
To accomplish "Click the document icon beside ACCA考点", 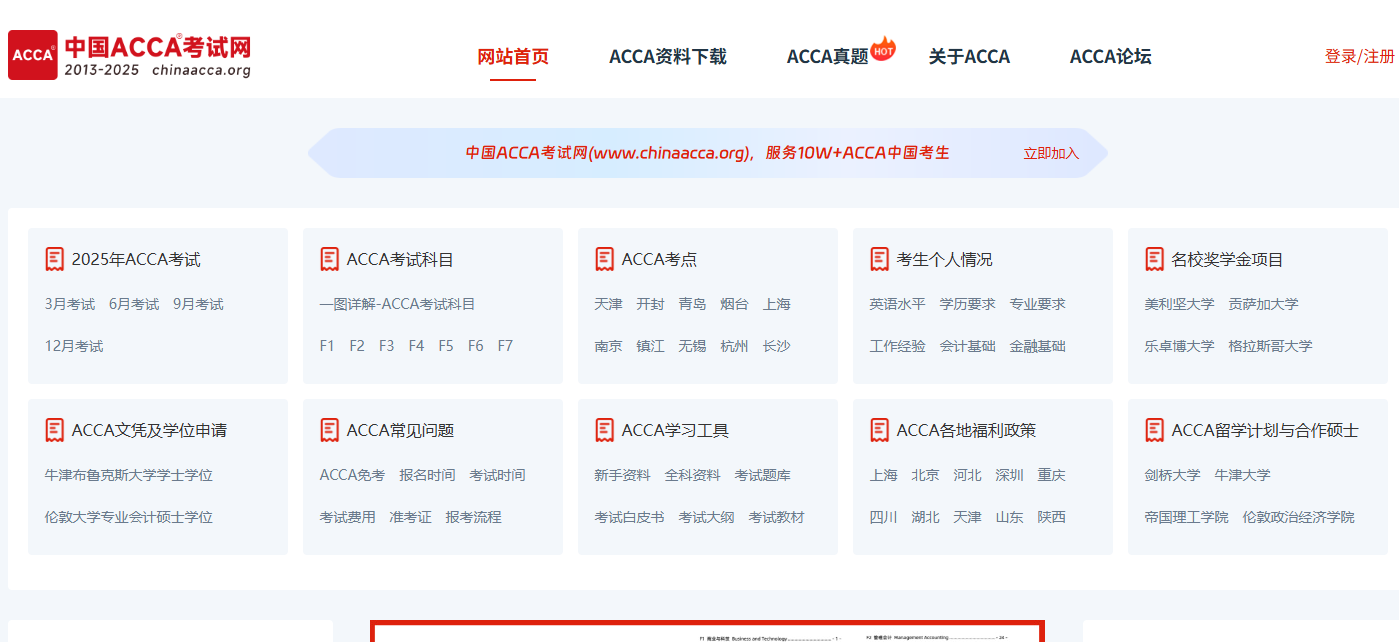I will tap(604, 258).
